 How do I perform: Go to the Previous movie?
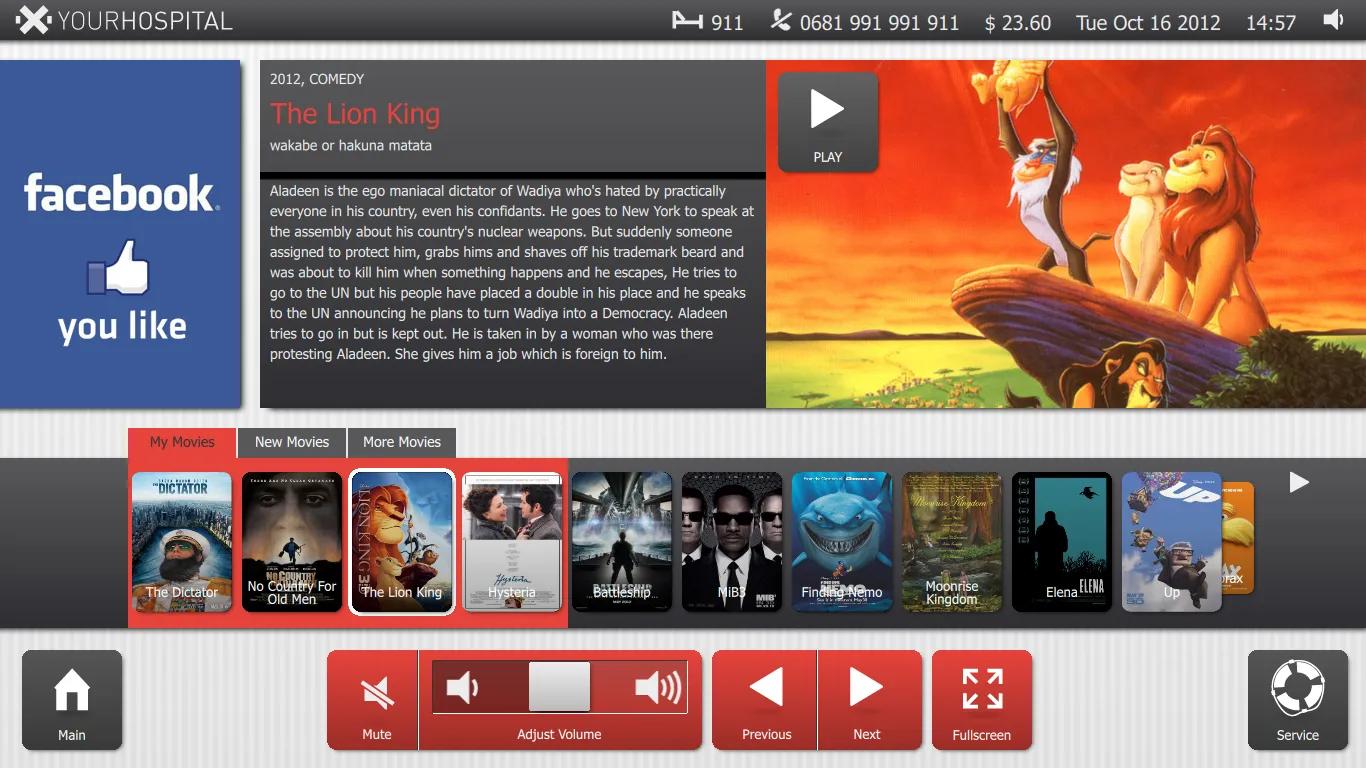tap(766, 700)
